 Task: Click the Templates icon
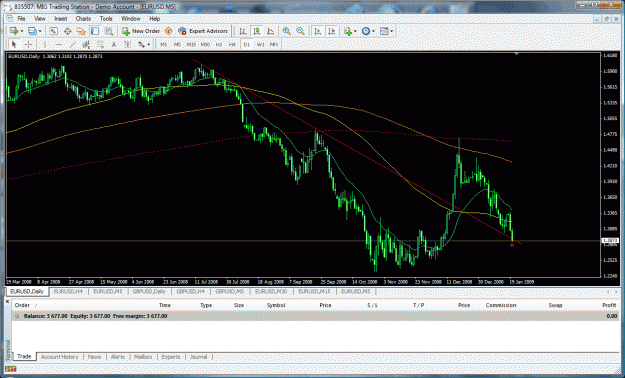pos(384,31)
